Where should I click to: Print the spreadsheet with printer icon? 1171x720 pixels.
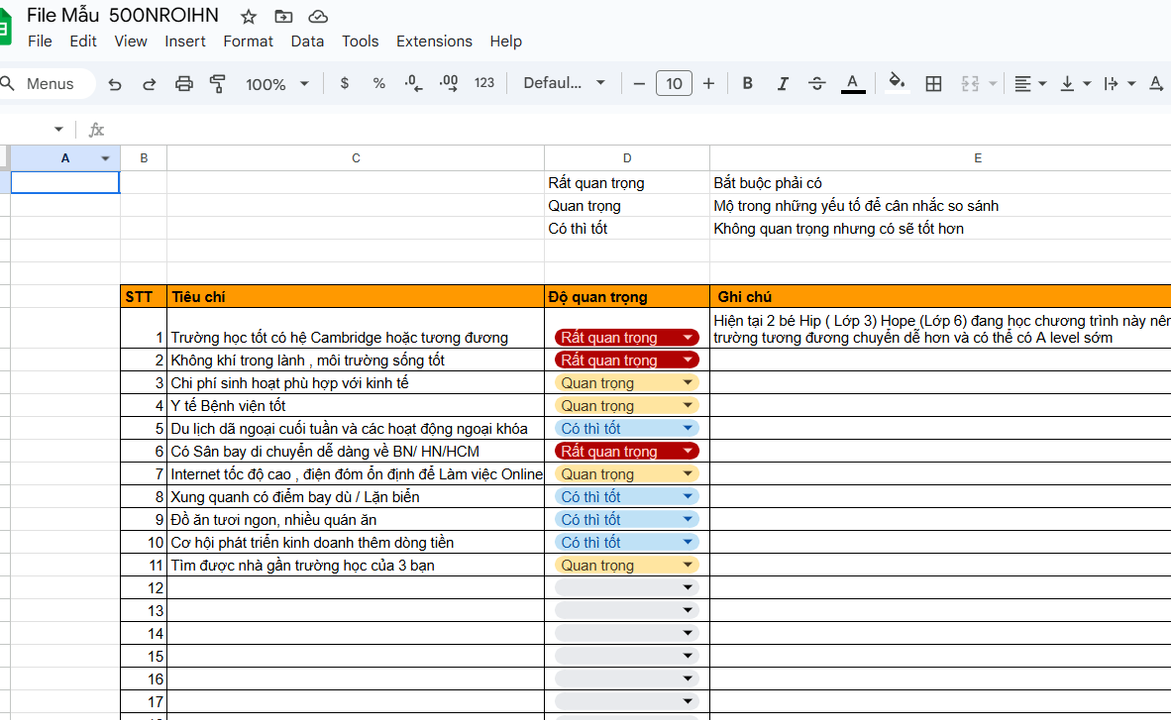point(184,84)
